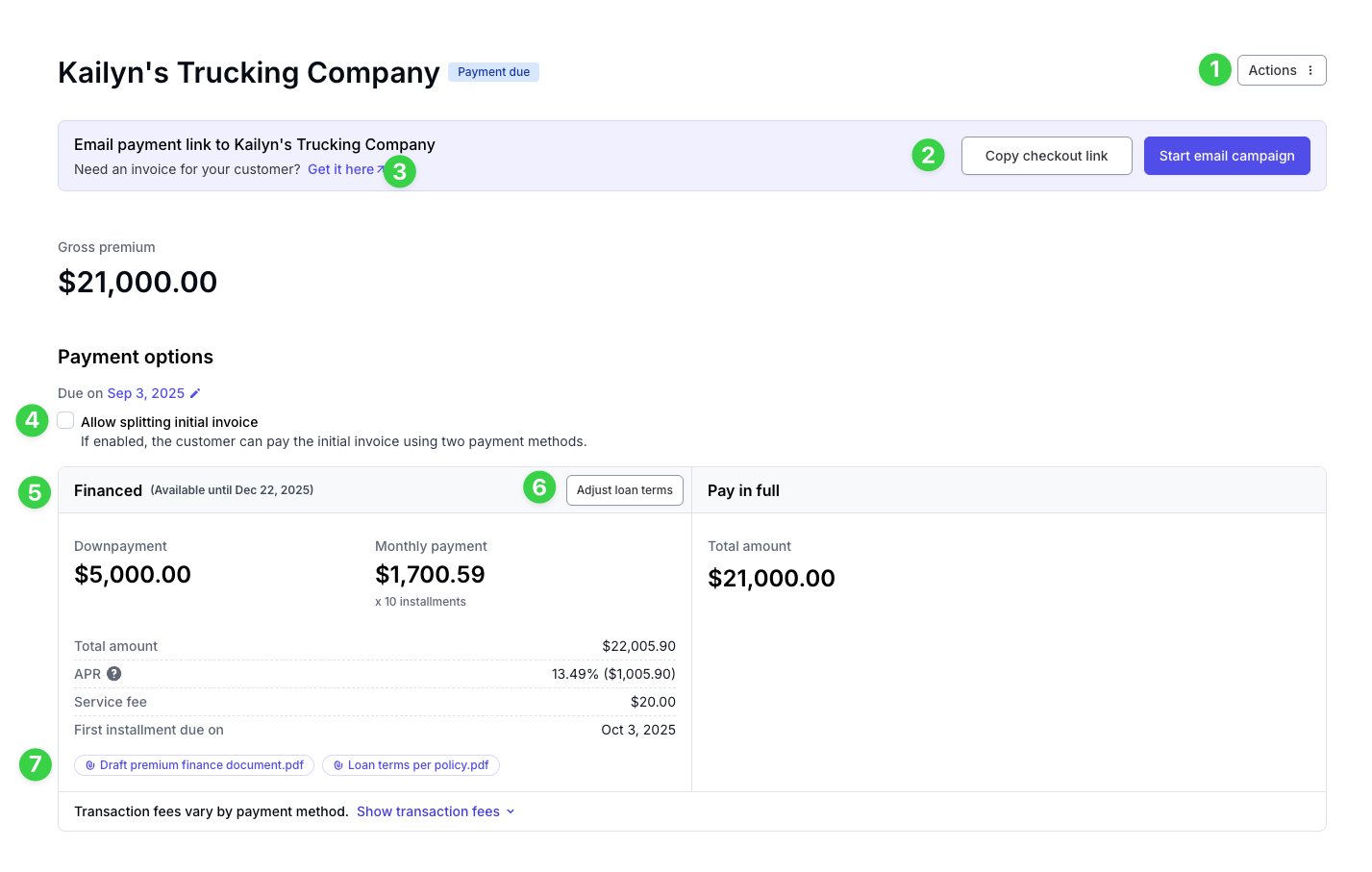Click the green number 7 annotation marker

click(36, 764)
